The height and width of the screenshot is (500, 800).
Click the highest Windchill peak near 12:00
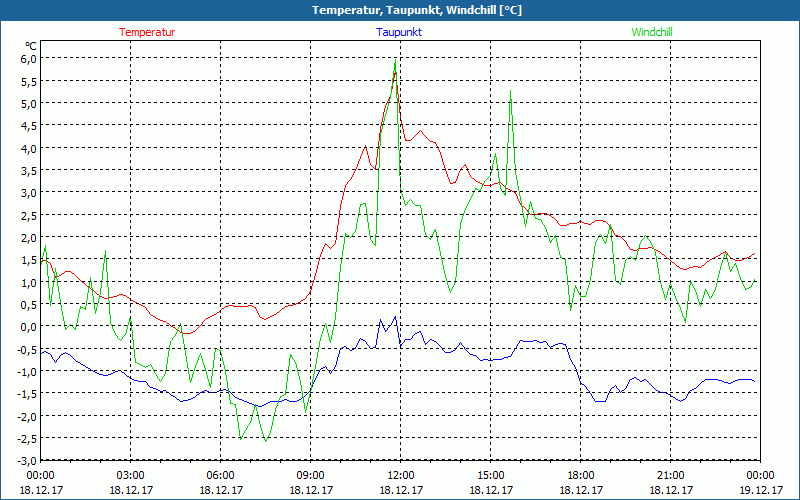click(395, 63)
